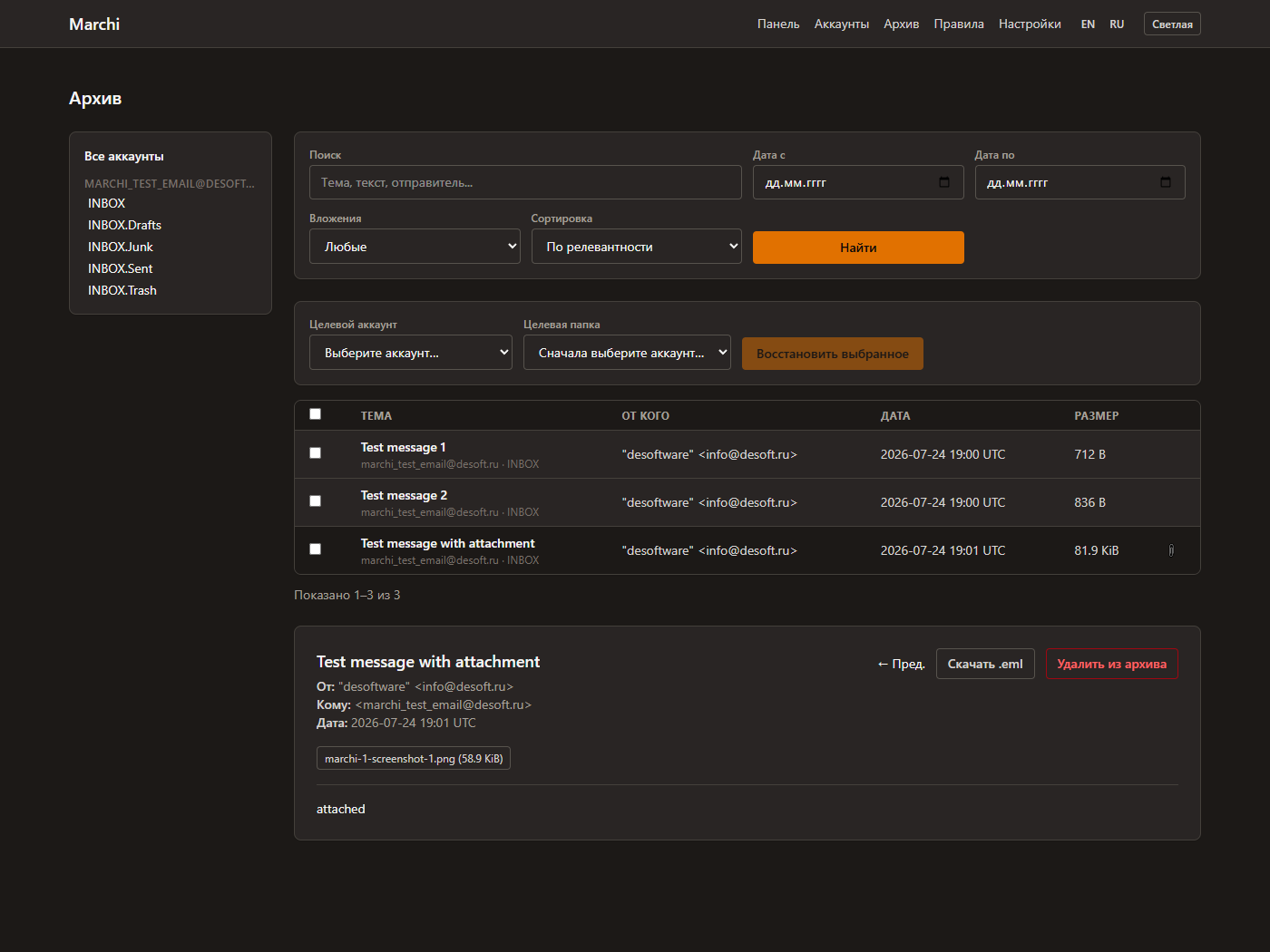
Task: Click message body text 'attached'
Action: click(341, 809)
